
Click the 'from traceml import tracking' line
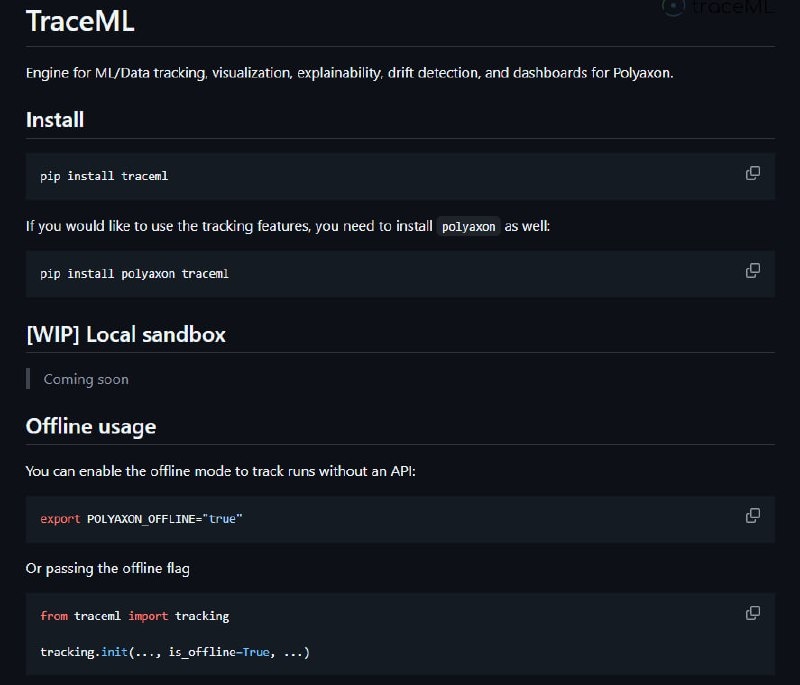pos(135,616)
